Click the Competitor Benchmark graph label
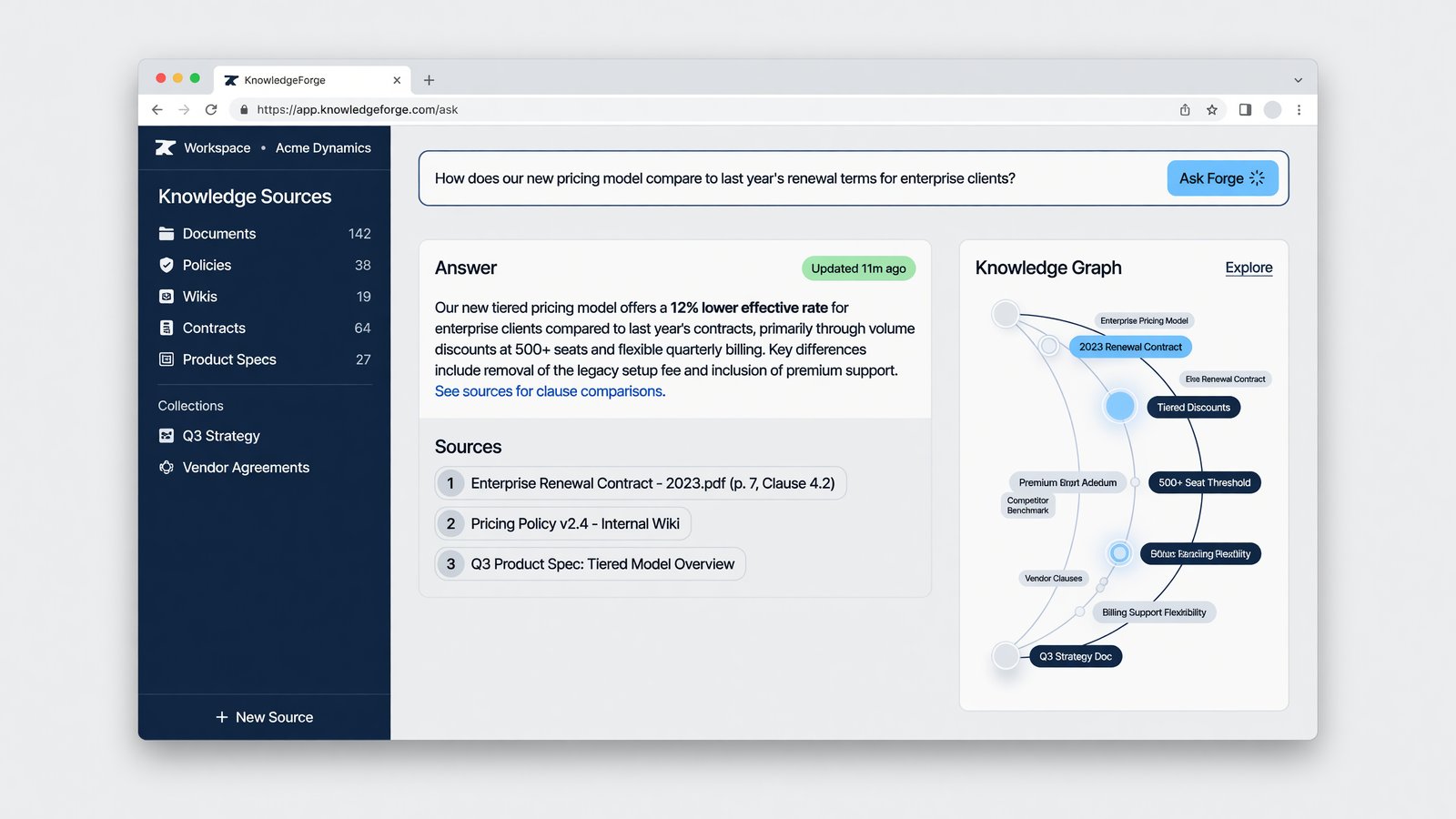Viewport: 1456px width, 819px height. coord(1027,505)
